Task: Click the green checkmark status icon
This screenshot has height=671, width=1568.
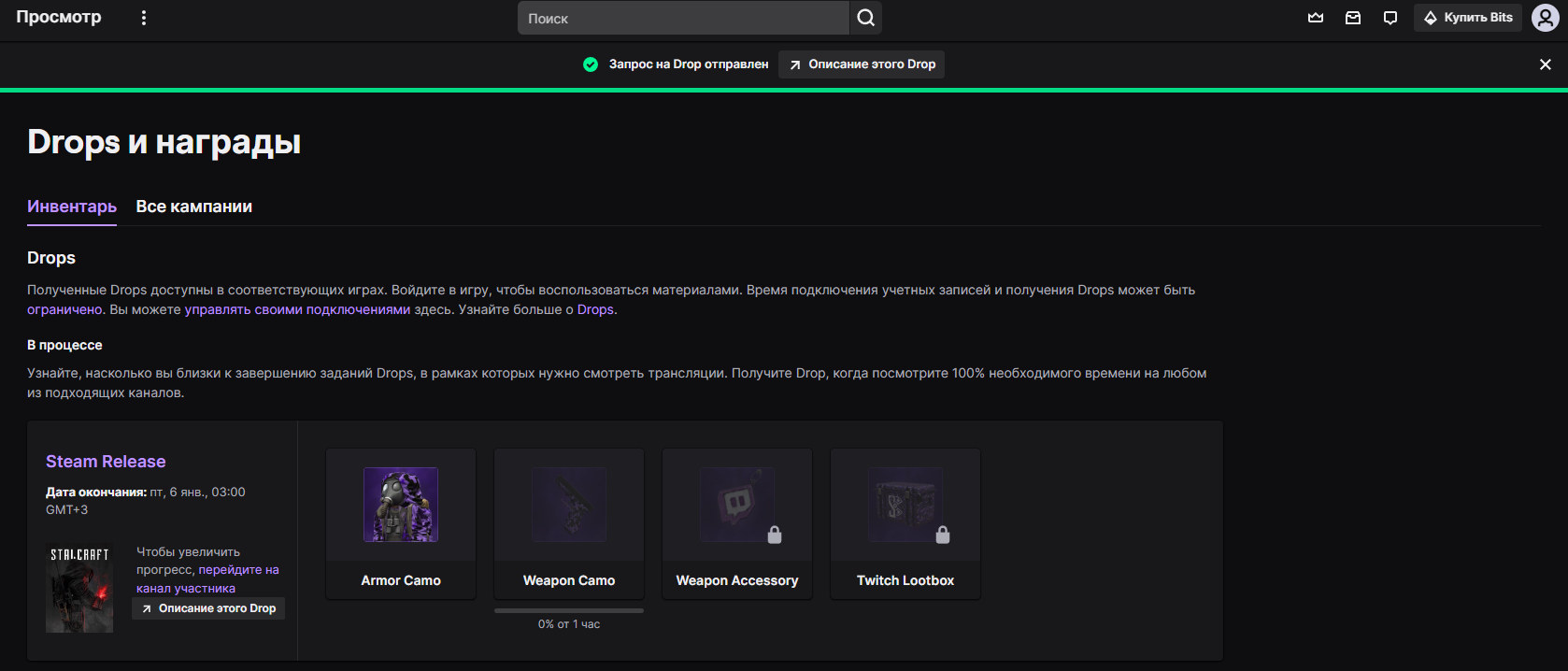Action: pos(591,64)
